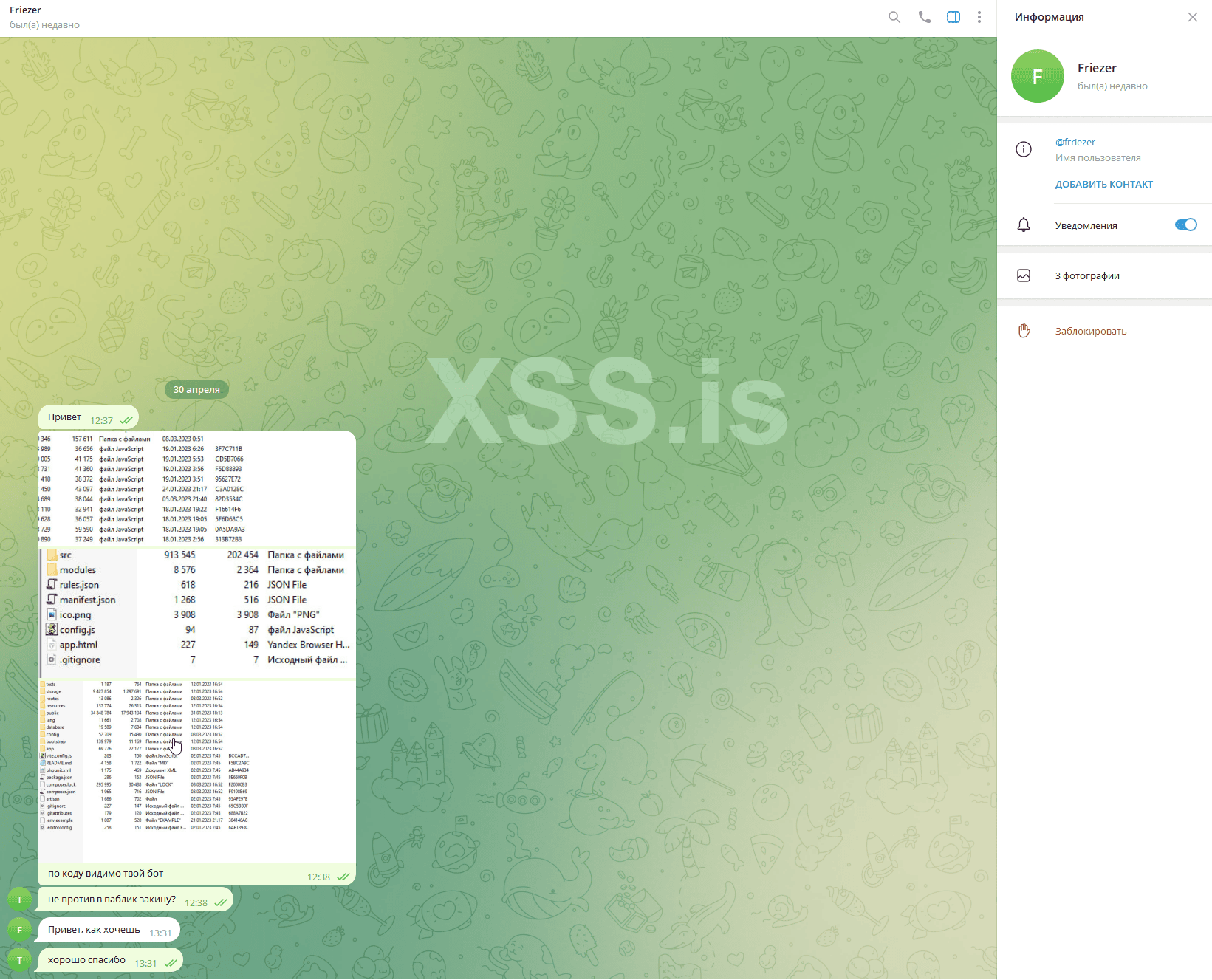Open the screenshot listing tests and storage folders

pyautogui.click(x=197, y=770)
